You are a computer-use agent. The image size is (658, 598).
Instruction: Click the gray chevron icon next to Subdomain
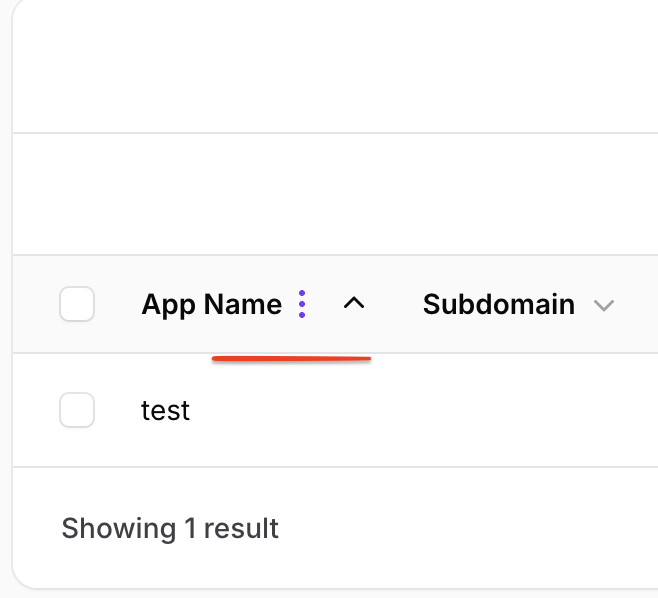(603, 305)
